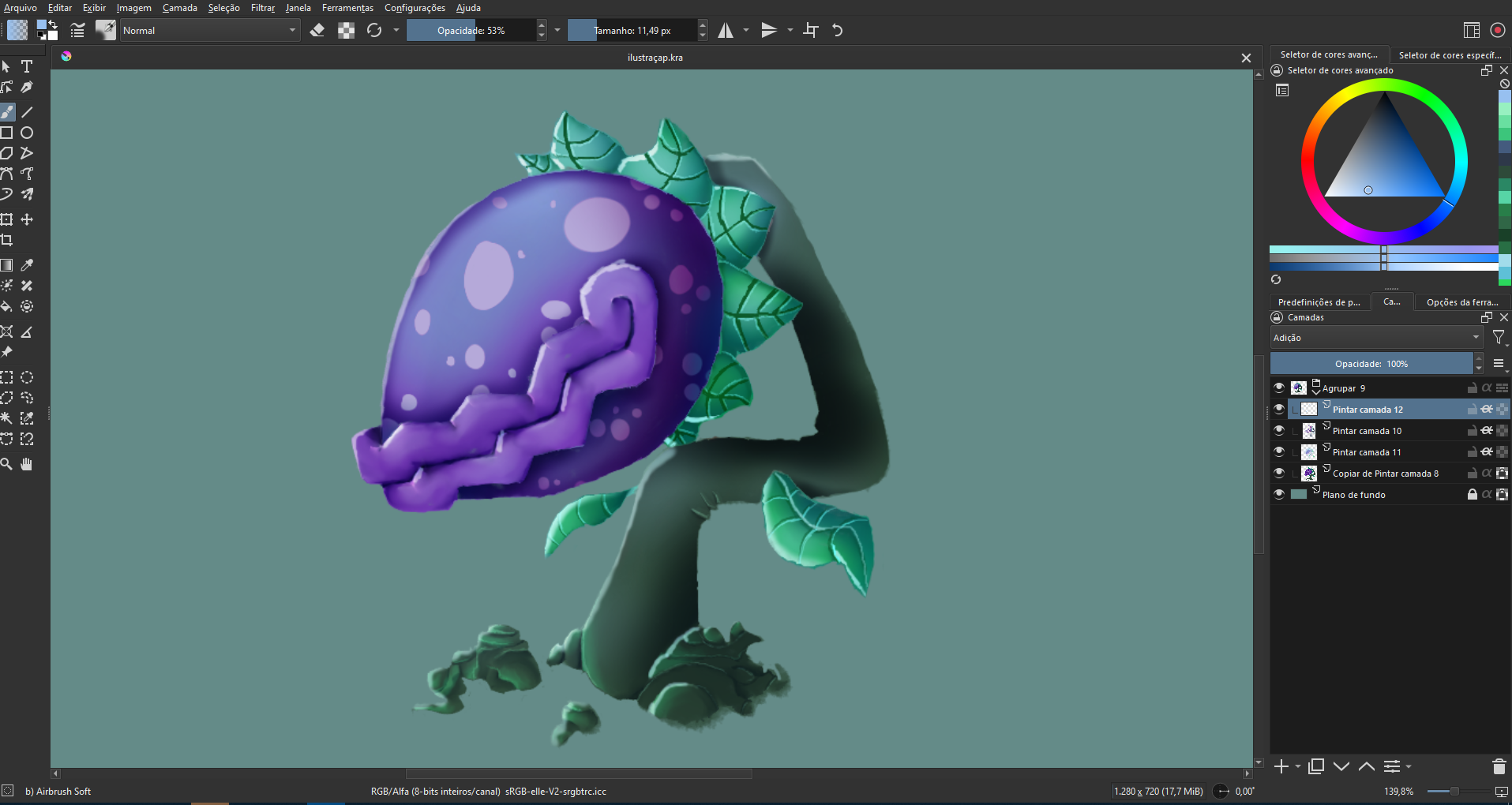
Task: Open the Normal blending mode dropdown
Action: (x=209, y=31)
